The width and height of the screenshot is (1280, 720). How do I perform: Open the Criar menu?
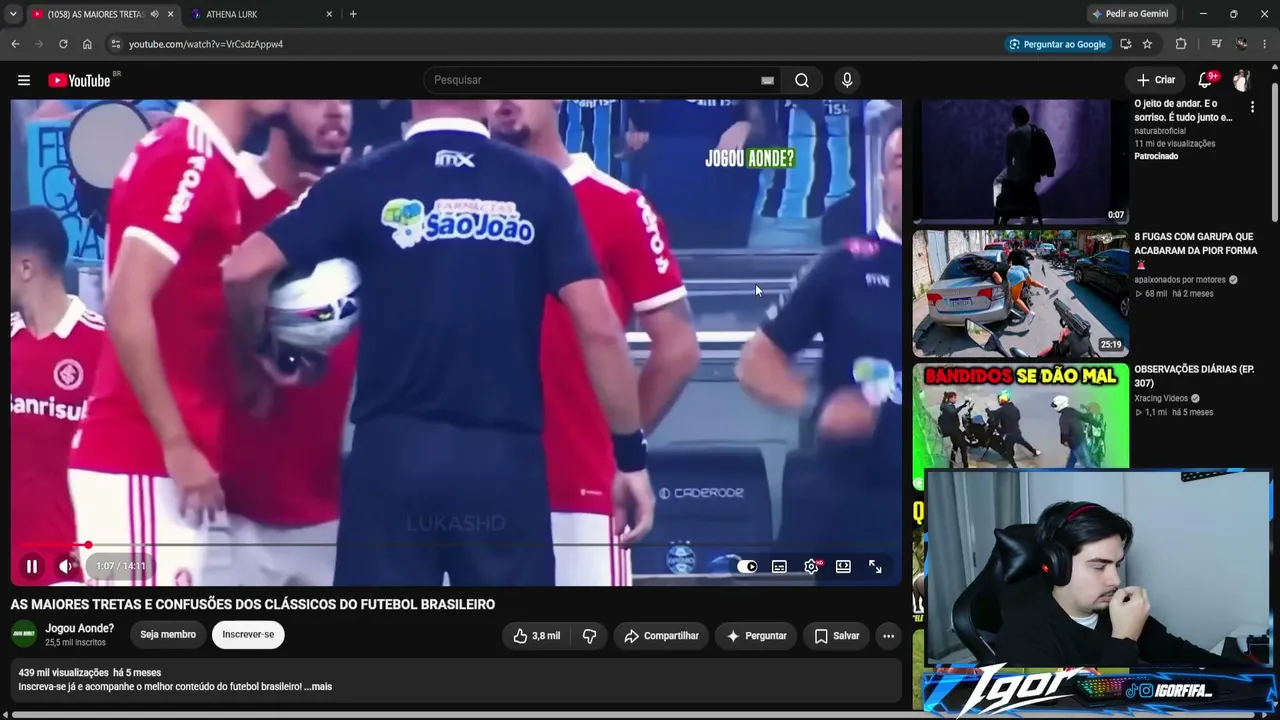click(1156, 80)
